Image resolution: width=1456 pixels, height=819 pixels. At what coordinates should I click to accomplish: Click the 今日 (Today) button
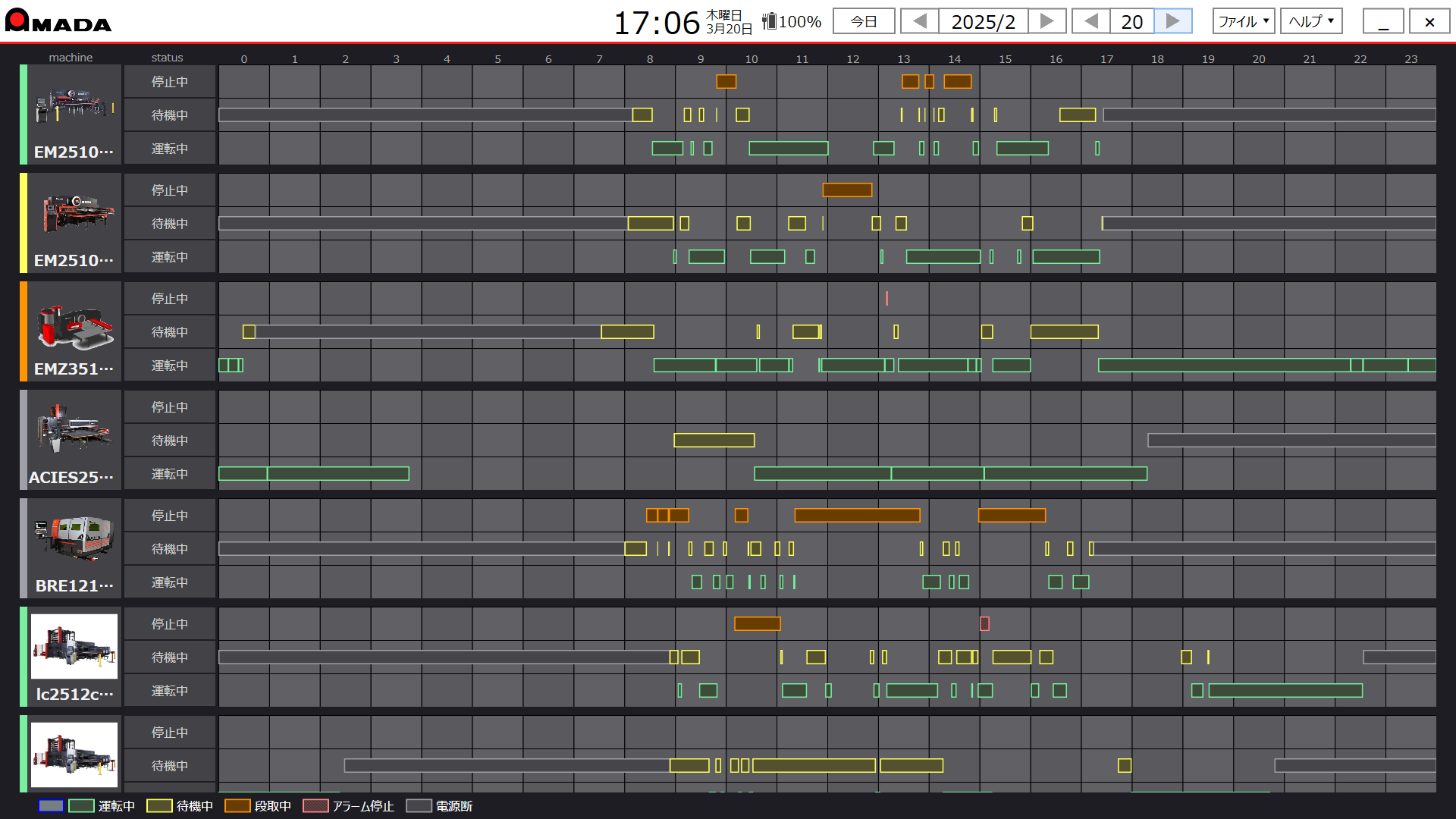(x=864, y=21)
